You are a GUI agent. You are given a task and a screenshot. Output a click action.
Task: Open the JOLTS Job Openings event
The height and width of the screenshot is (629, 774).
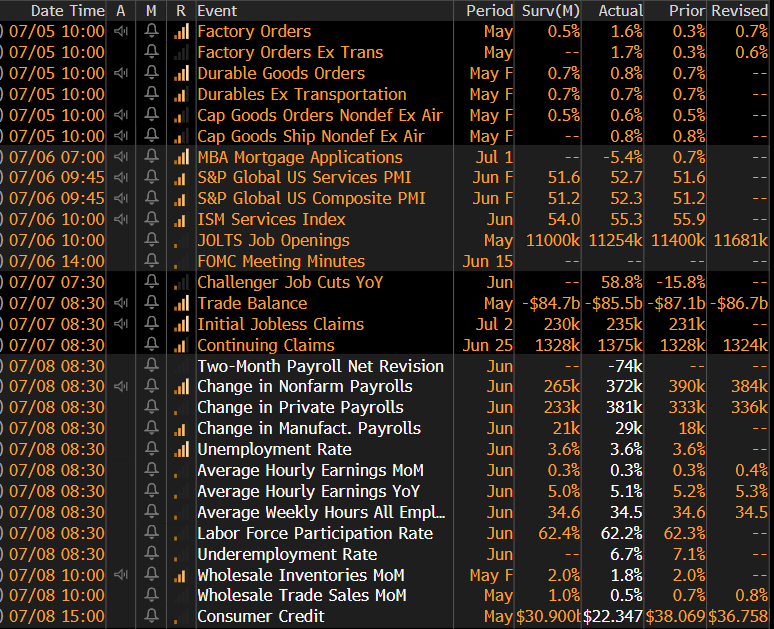273,240
